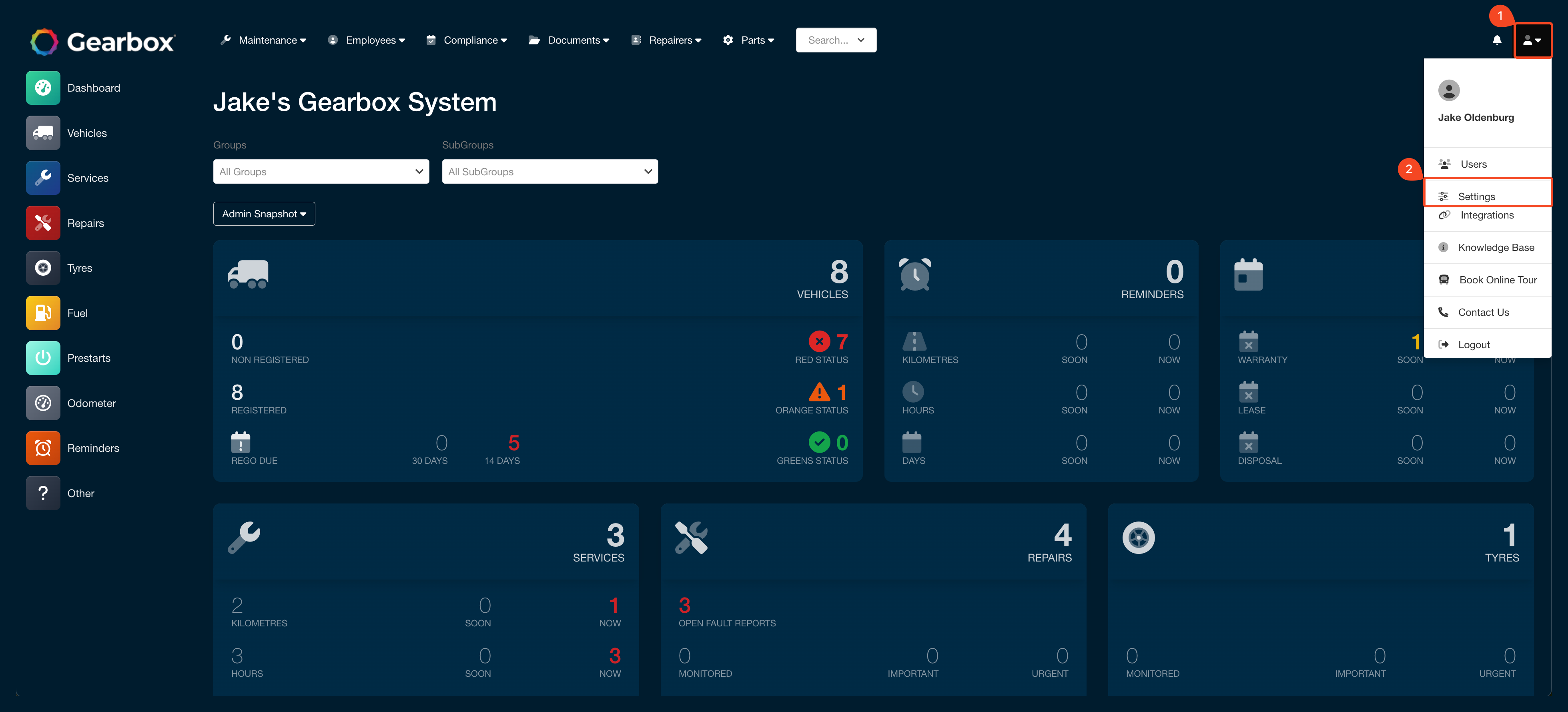This screenshot has width=1568, height=712.
Task: Click the green check Greens Status icon
Action: 819,442
